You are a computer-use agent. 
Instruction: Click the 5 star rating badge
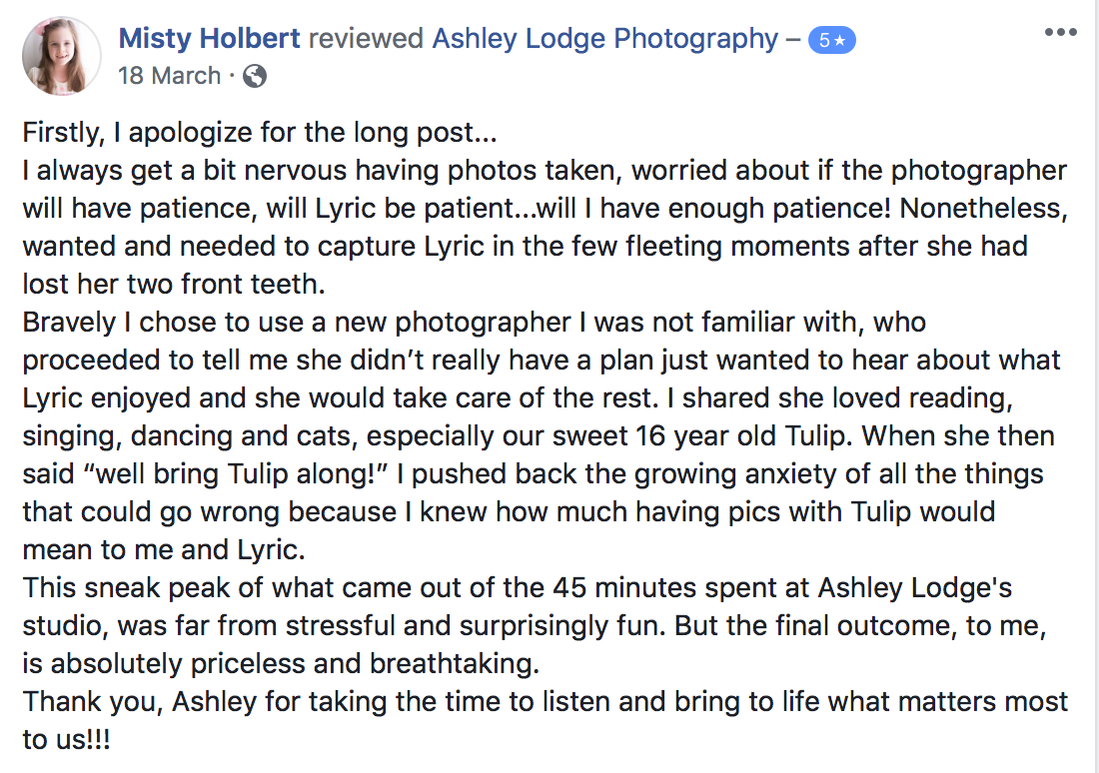coord(832,41)
